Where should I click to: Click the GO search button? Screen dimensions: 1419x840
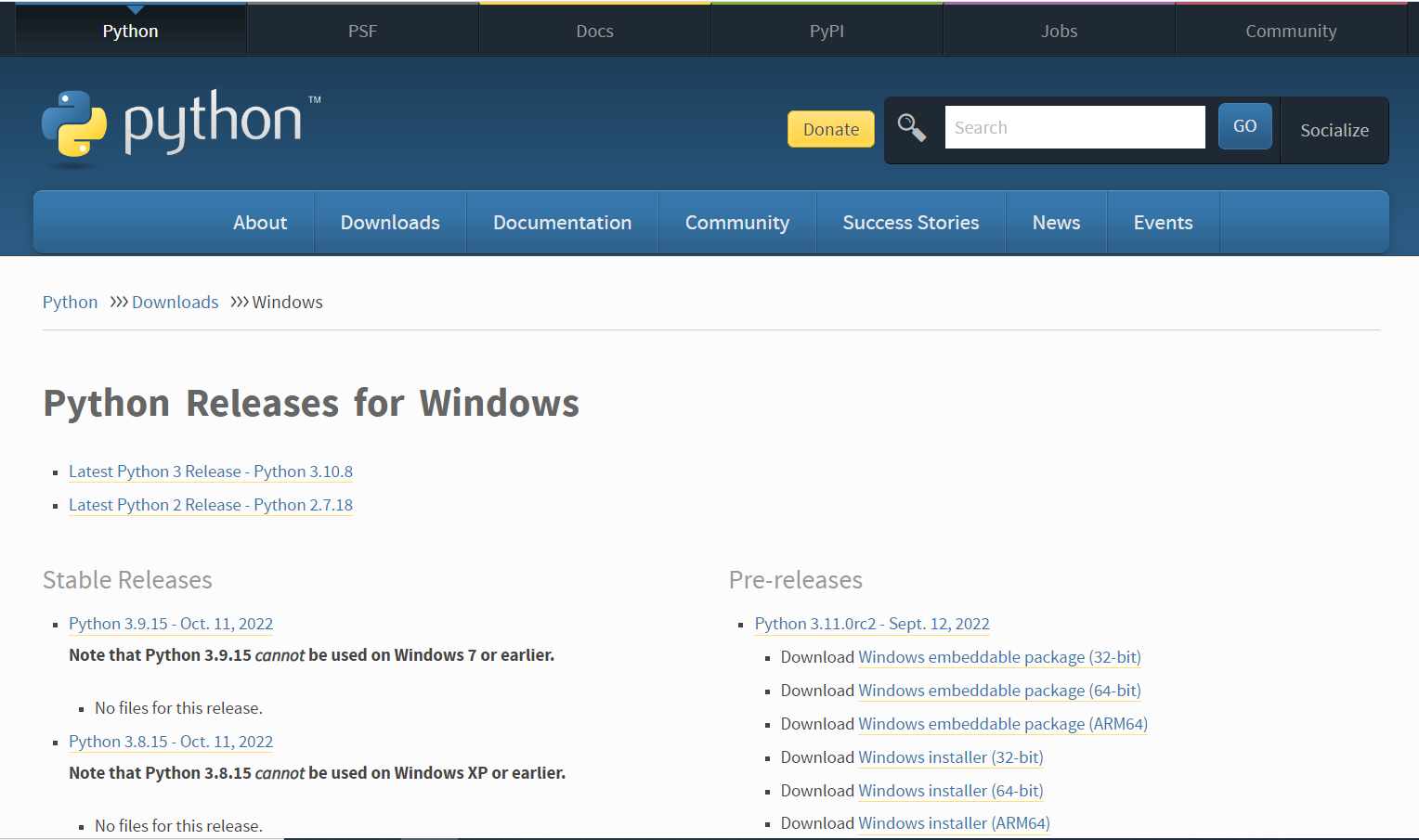tap(1245, 126)
